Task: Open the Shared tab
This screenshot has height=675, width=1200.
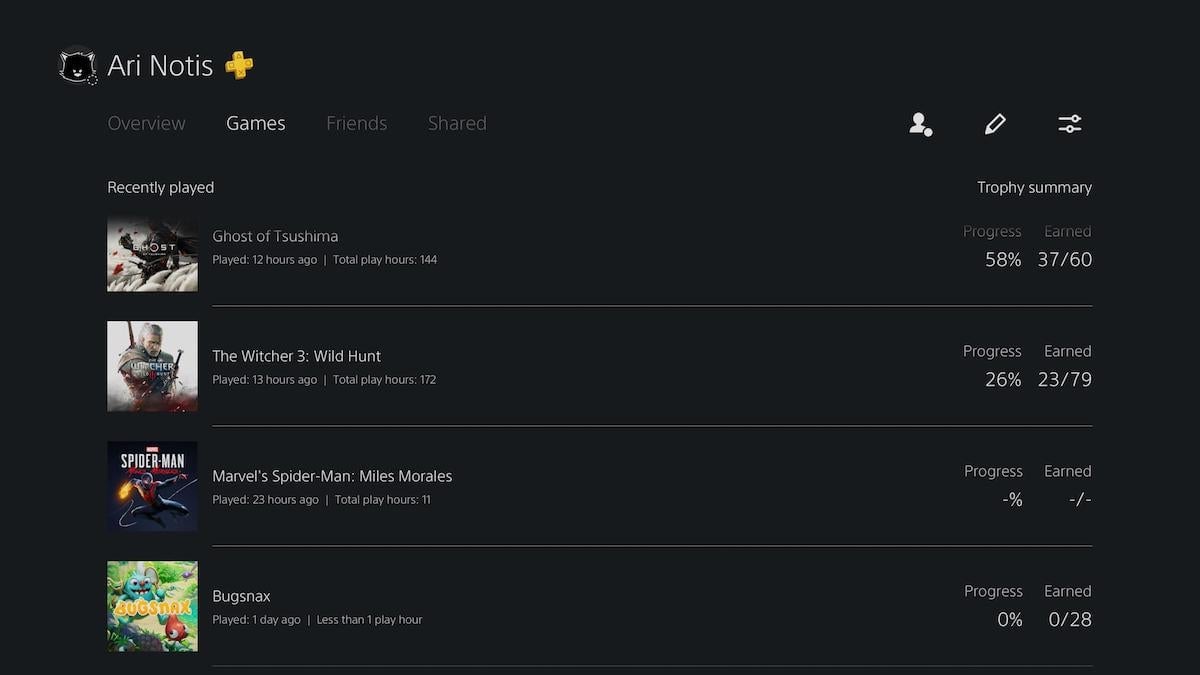Action: click(457, 122)
